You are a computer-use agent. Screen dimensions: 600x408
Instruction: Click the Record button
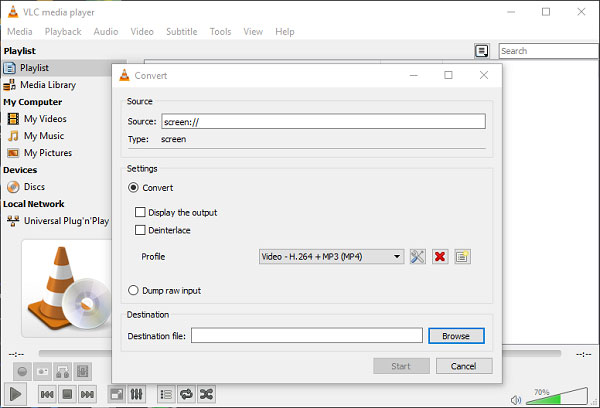click(22, 371)
